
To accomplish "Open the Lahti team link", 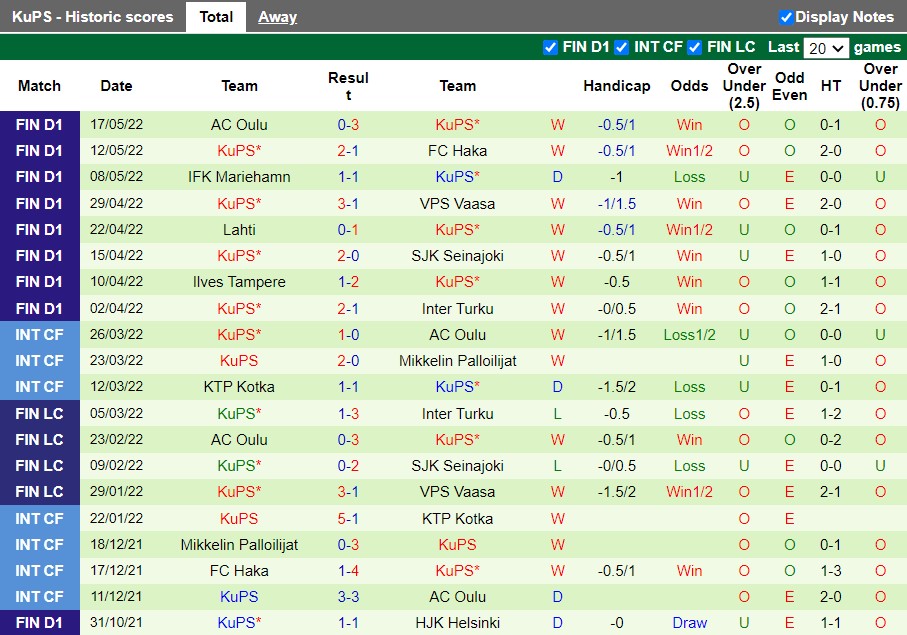I will pyautogui.click(x=239, y=230).
